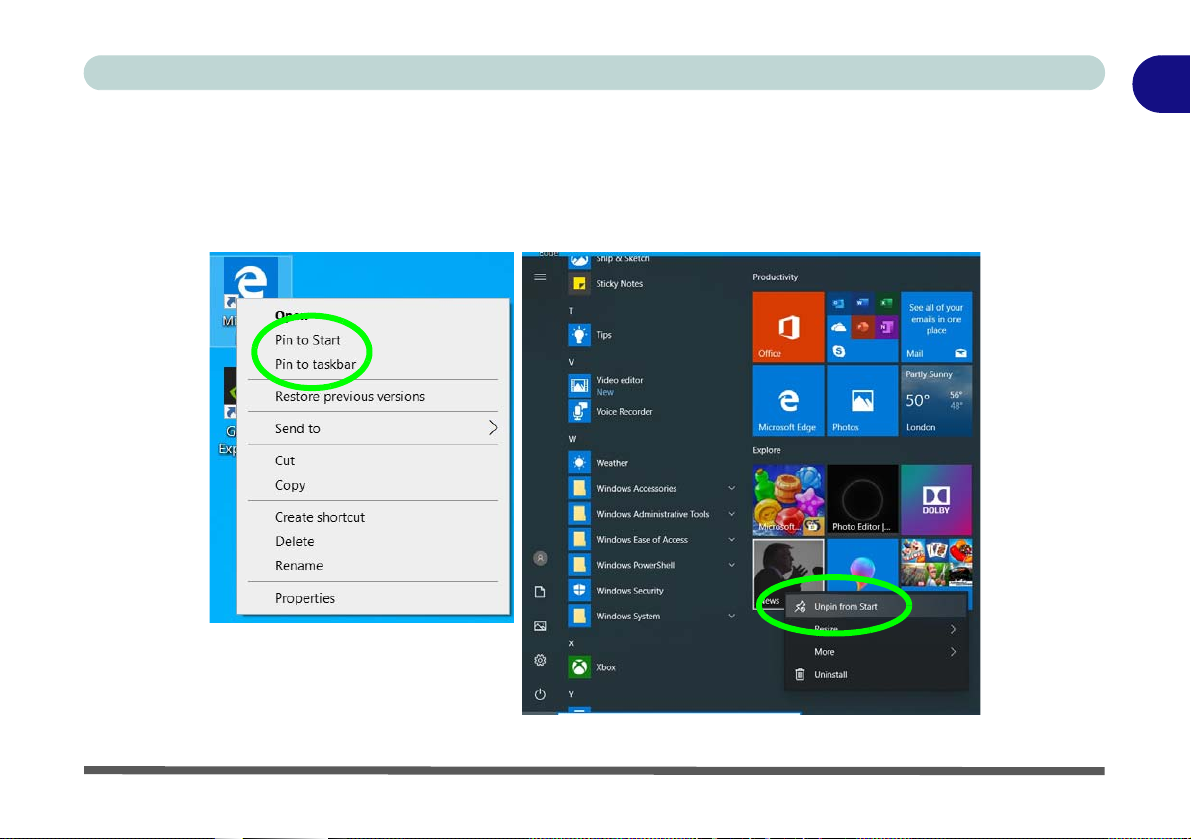Image resolution: width=1191 pixels, height=839 pixels.
Task: Open the Tips app lightbulb icon
Action: 580,335
